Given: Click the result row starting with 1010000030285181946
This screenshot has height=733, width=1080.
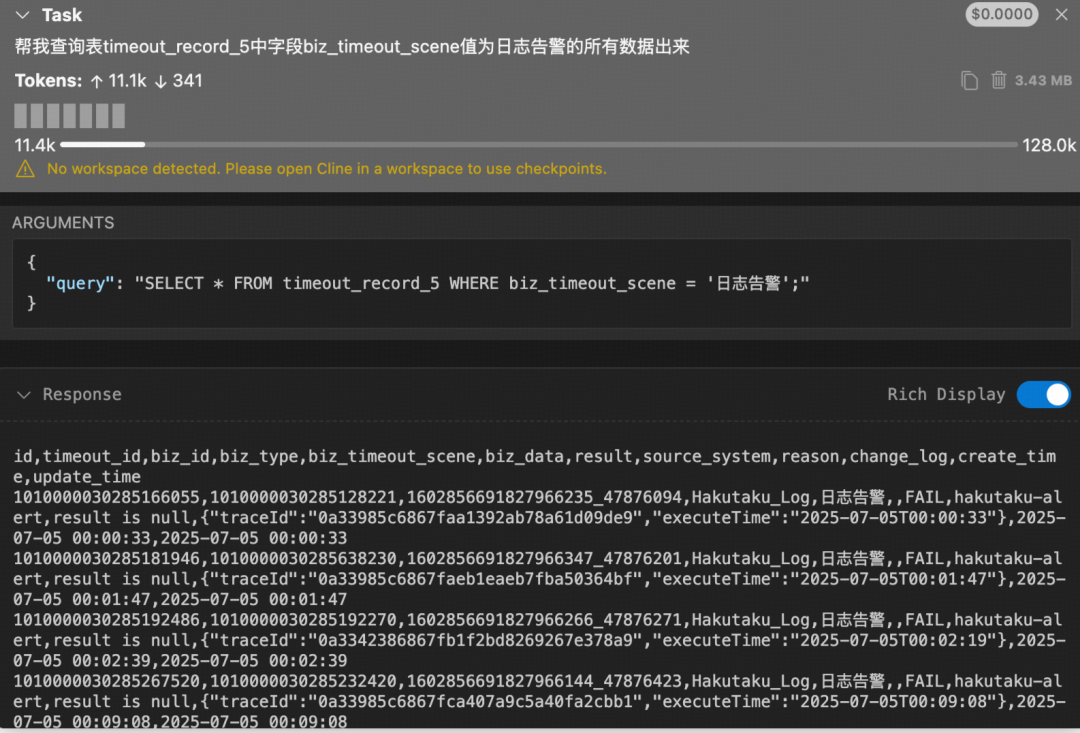Looking at the screenshot, I should (539, 579).
